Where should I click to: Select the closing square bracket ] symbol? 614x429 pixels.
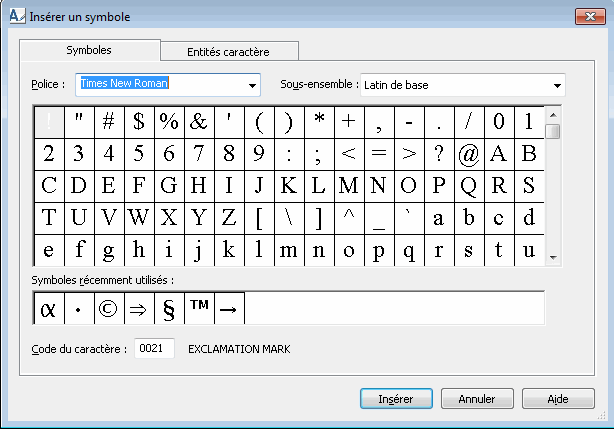click(319, 218)
